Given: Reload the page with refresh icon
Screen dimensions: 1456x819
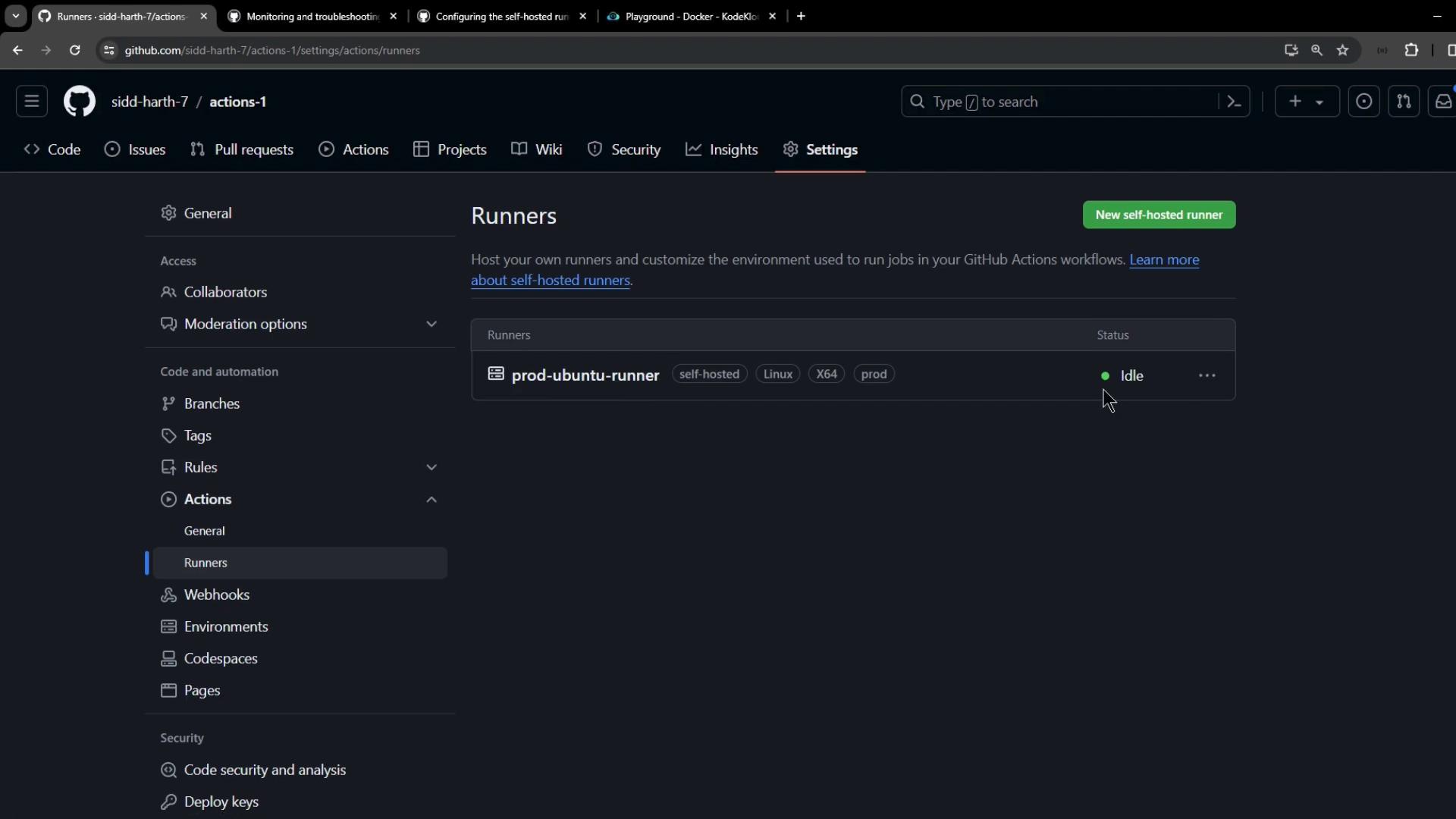Looking at the screenshot, I should (74, 50).
